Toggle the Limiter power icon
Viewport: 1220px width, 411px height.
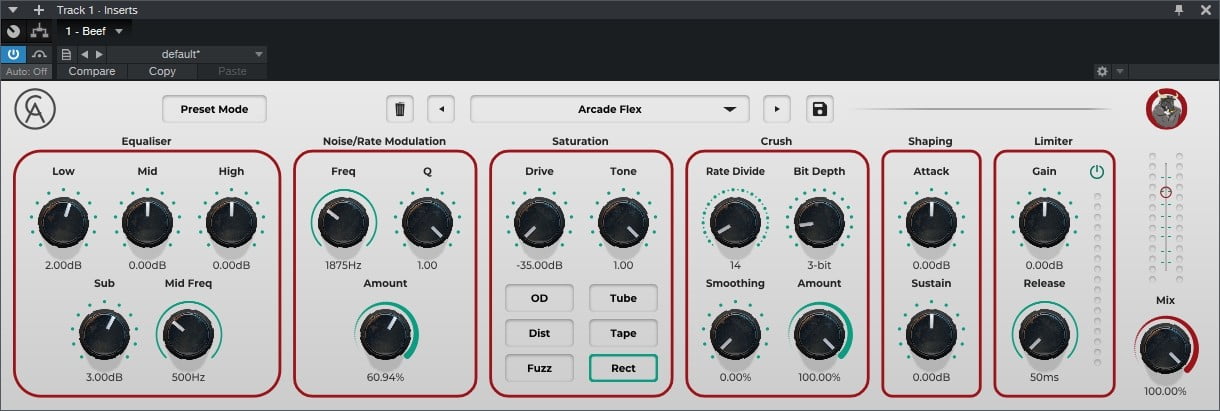[x=1097, y=172]
